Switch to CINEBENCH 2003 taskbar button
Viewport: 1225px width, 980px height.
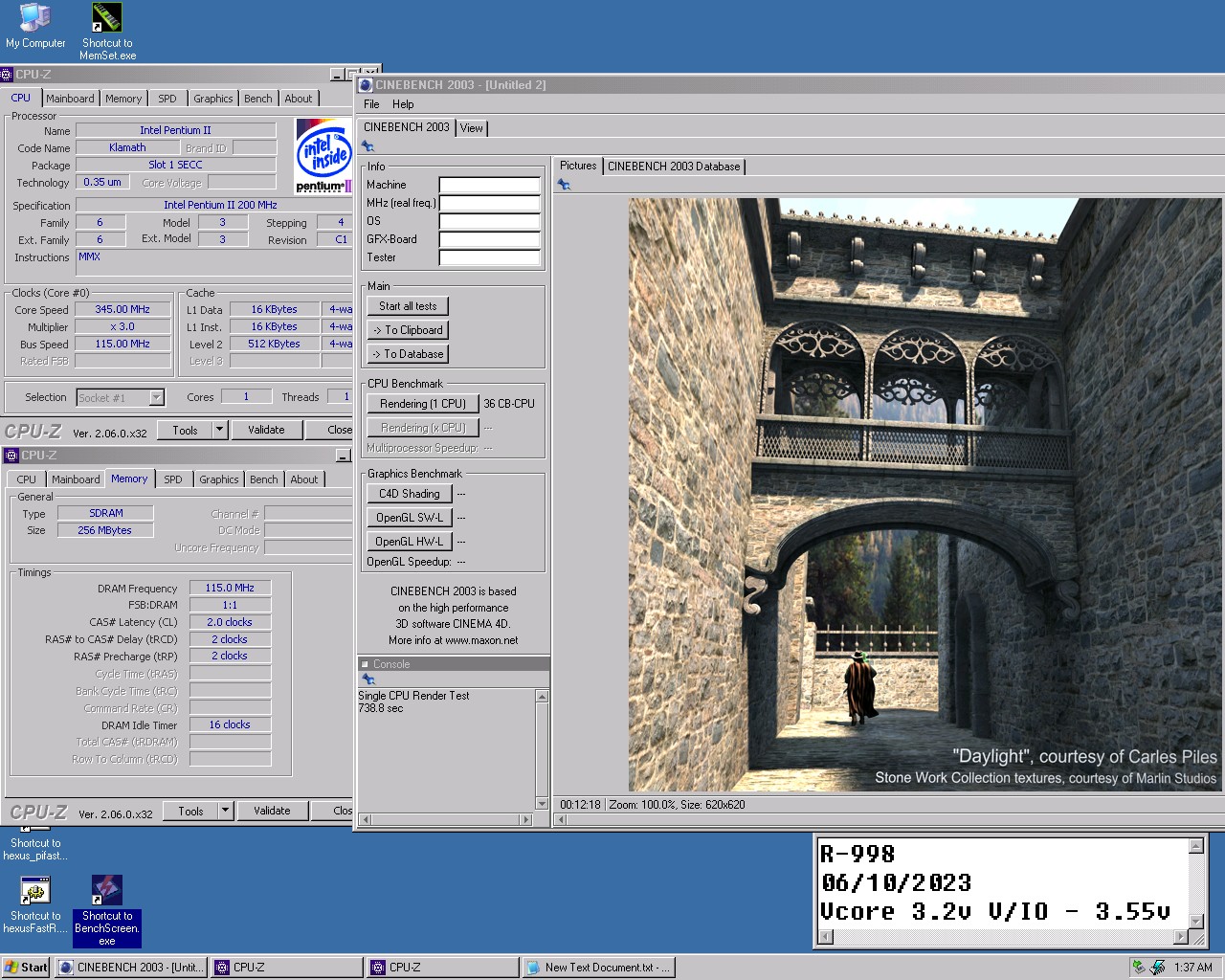[132, 968]
